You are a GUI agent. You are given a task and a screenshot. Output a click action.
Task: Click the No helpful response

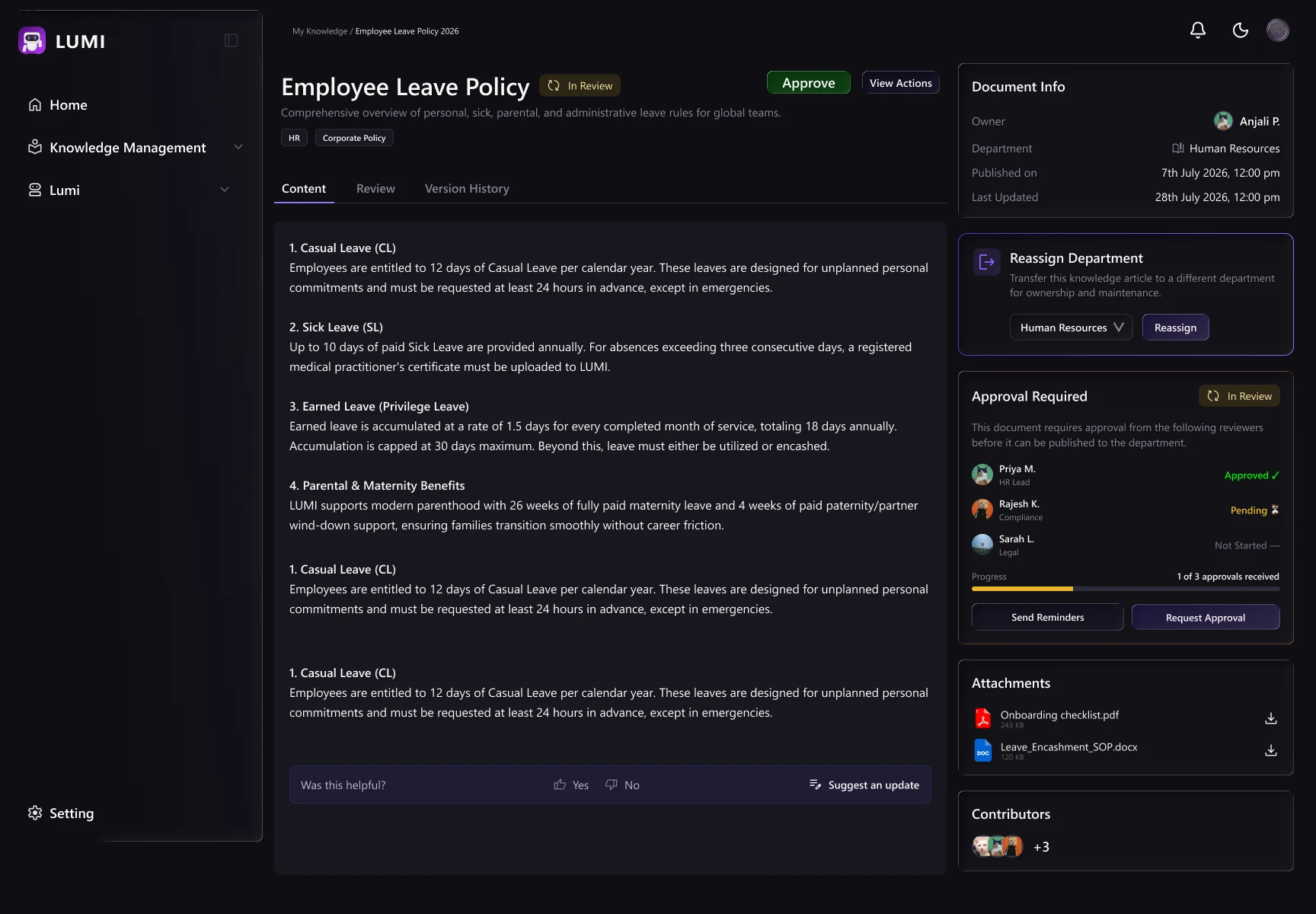[x=622, y=785]
